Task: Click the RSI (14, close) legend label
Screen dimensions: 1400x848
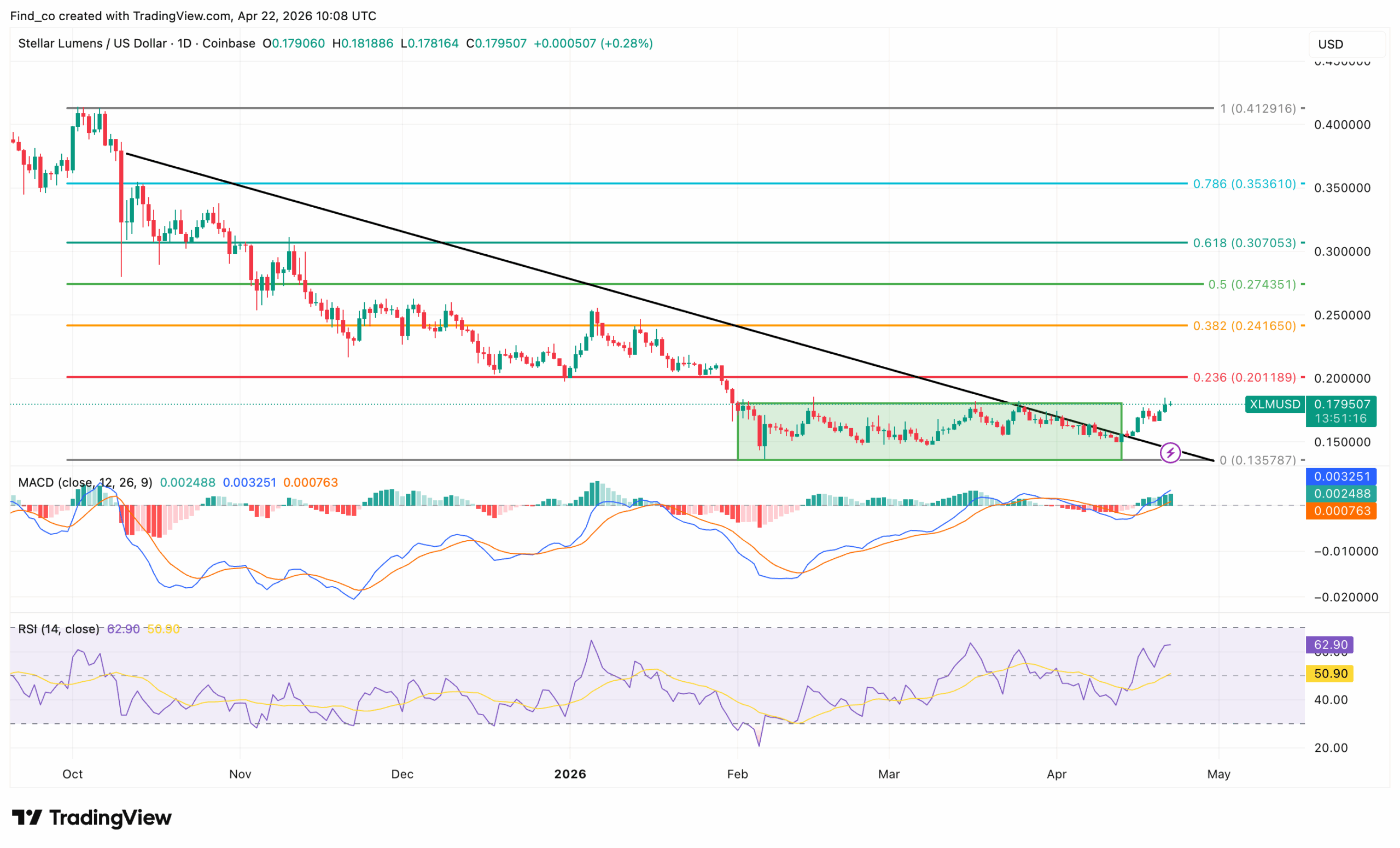Action: (x=59, y=629)
